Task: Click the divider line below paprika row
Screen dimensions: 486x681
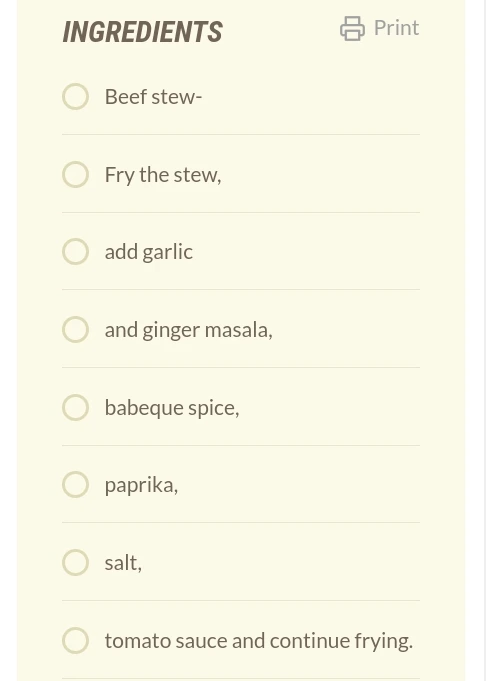Action: [241, 522]
